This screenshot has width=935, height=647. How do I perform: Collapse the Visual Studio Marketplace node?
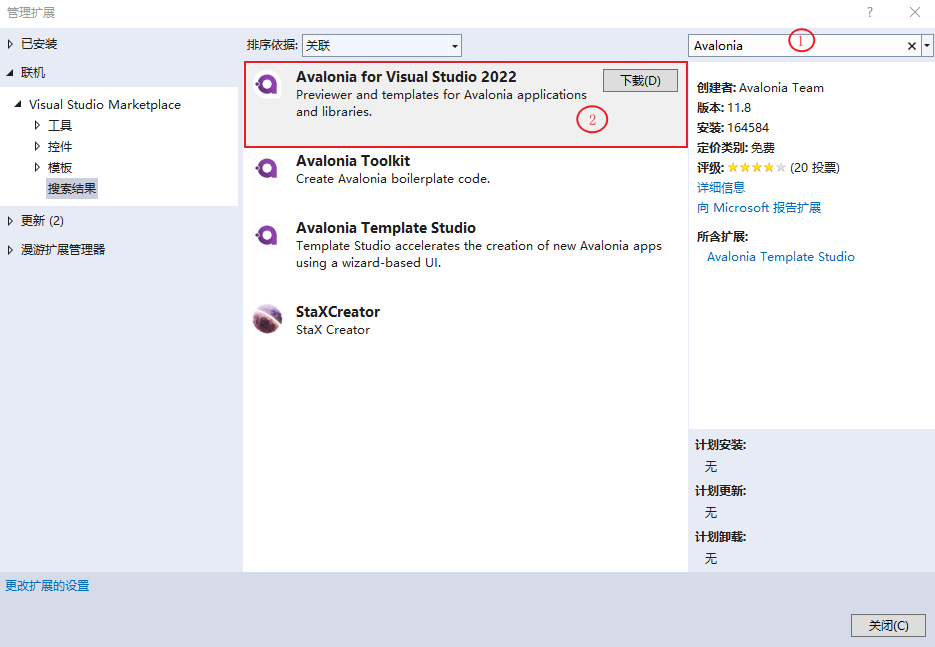point(18,104)
